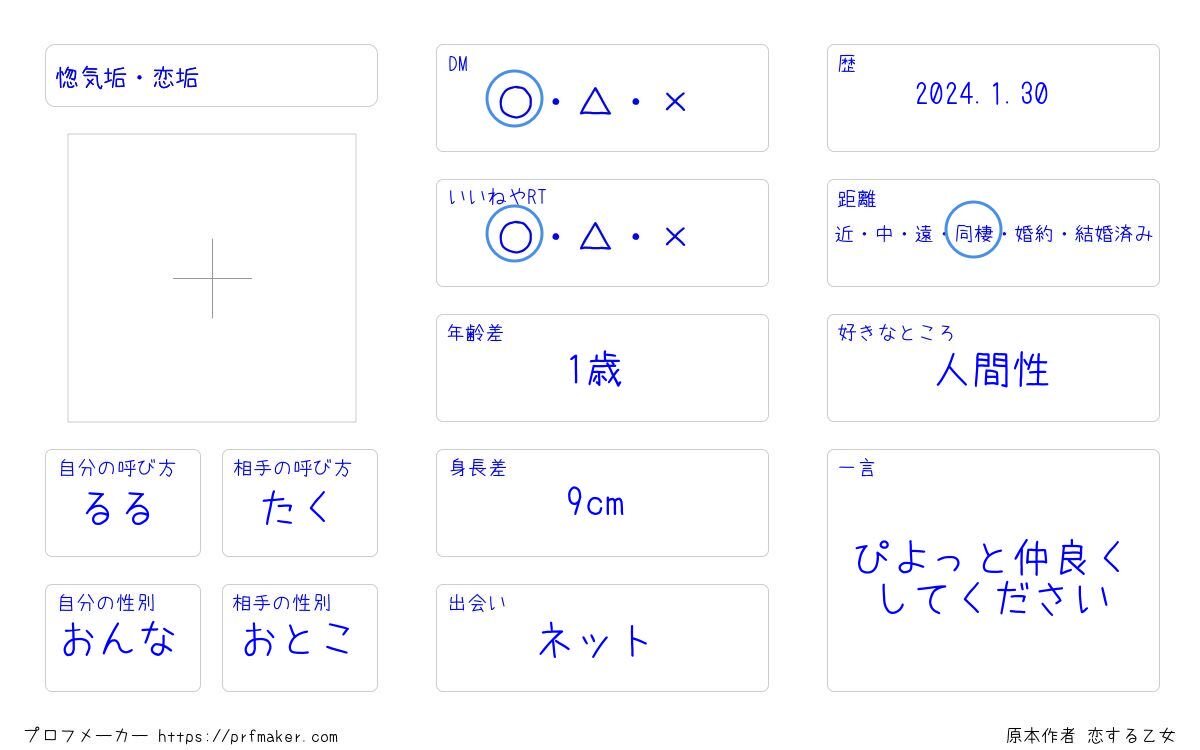Click the 身長差 field showing 9cm
This screenshot has width=1200, height=750.
(602, 503)
